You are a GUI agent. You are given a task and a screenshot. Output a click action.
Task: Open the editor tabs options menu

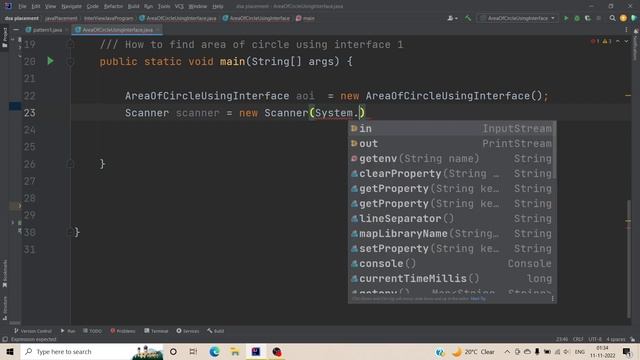[x=626, y=30]
